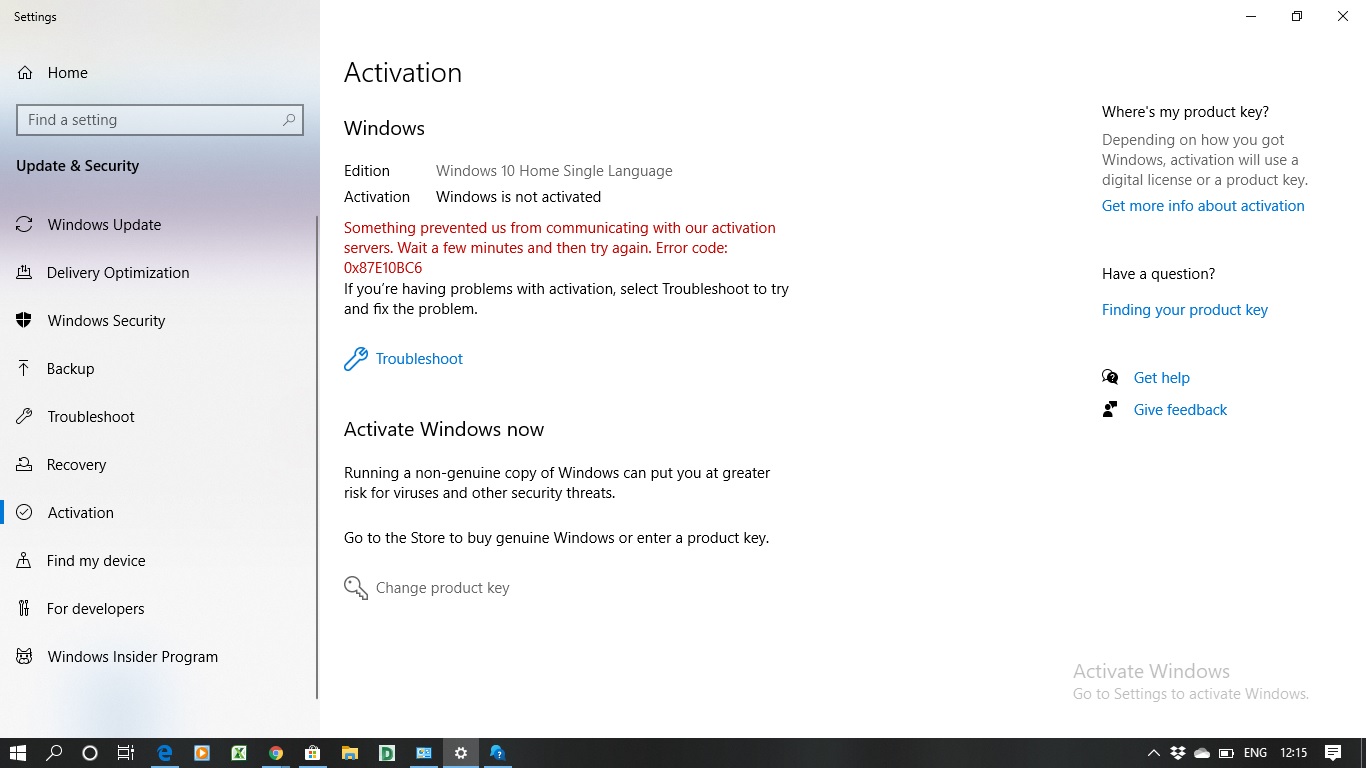
Task: Click the ENG language indicator
Action: [x=1256, y=753]
